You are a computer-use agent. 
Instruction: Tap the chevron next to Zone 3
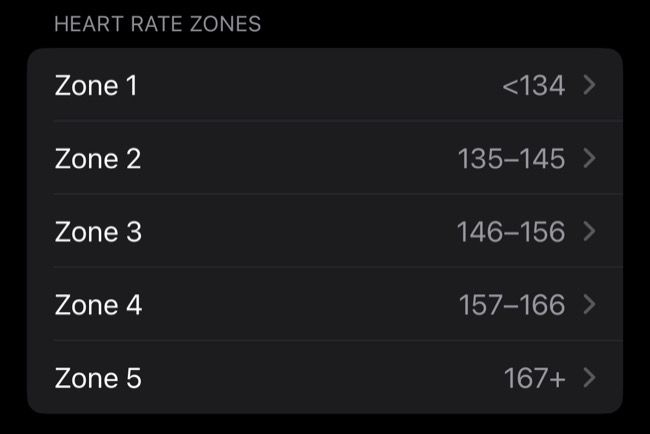click(x=589, y=232)
